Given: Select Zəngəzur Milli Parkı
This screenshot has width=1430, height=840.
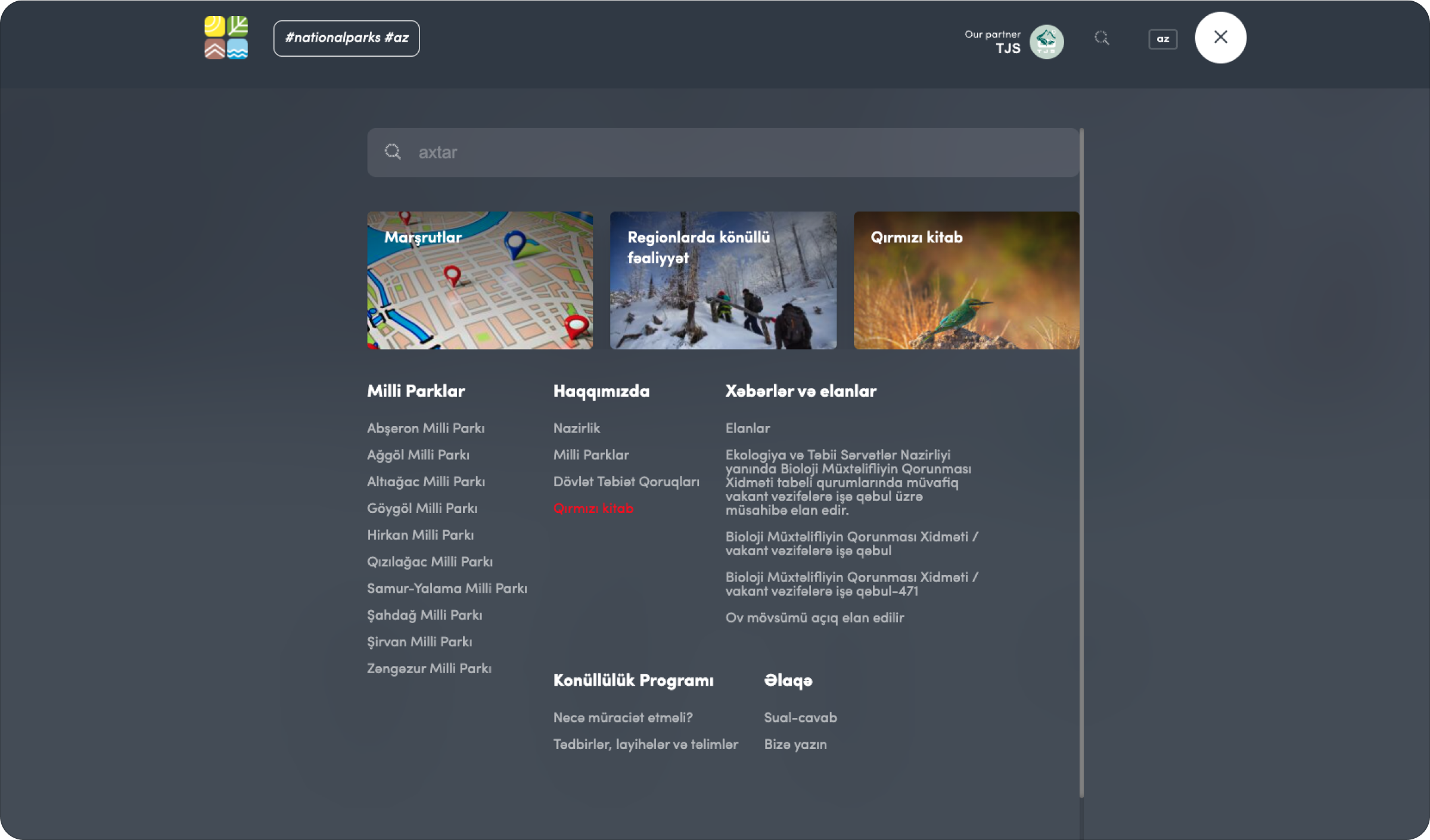Looking at the screenshot, I should pos(429,668).
